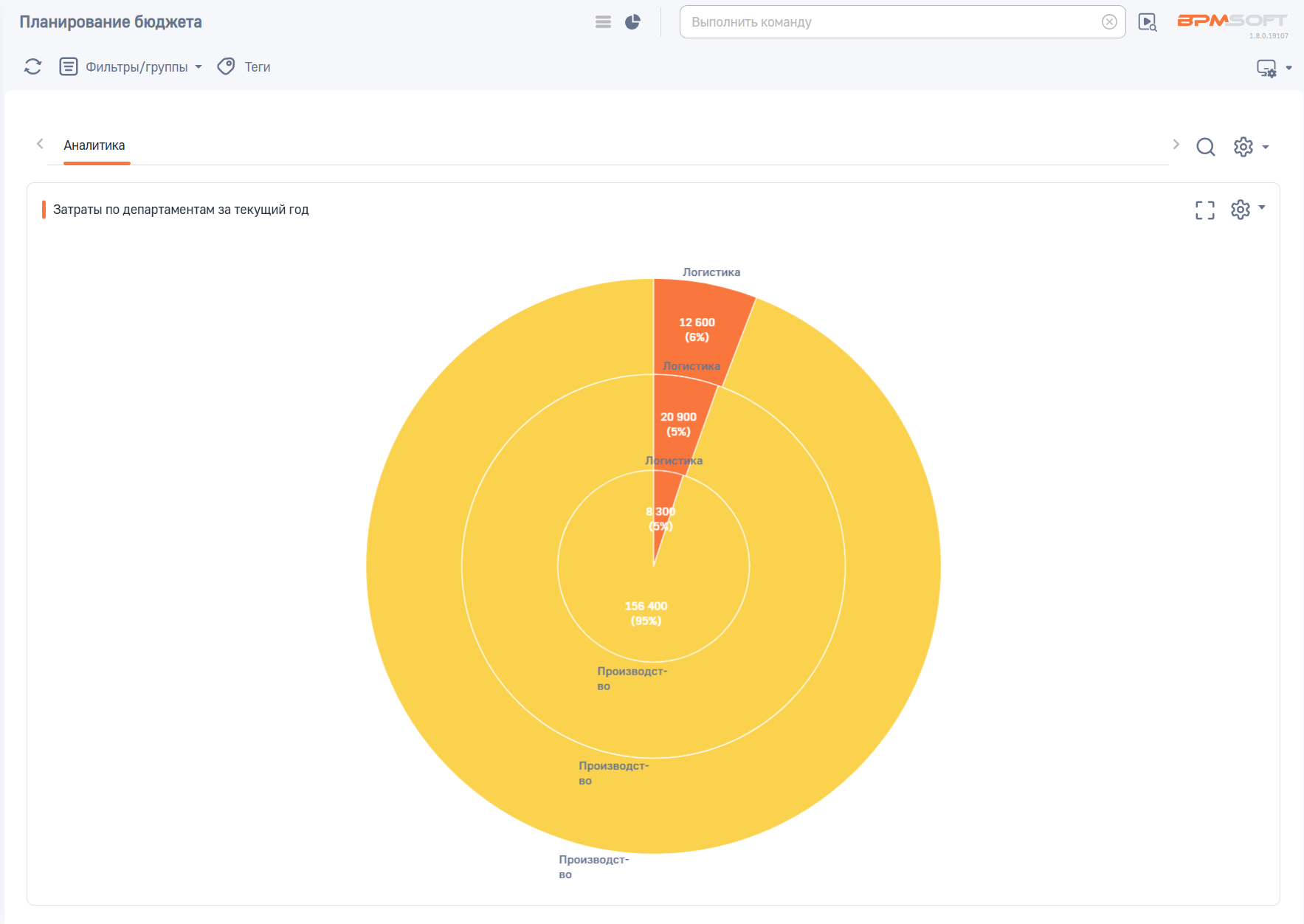Expand the page designer dropdown
This screenshot has height=924, width=1304.
1274,69
